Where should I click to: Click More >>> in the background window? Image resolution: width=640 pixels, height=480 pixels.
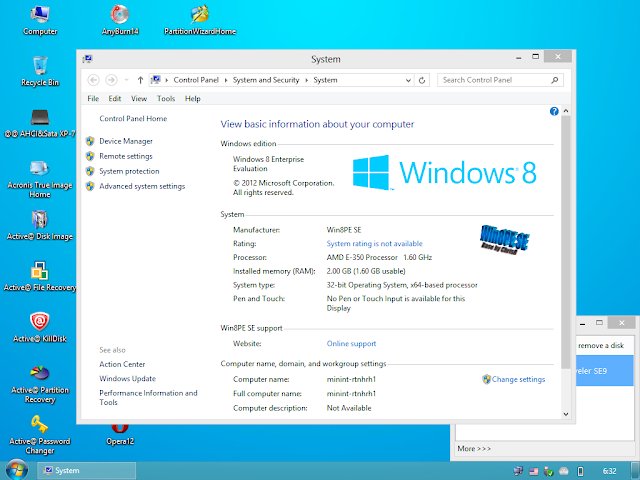474,449
